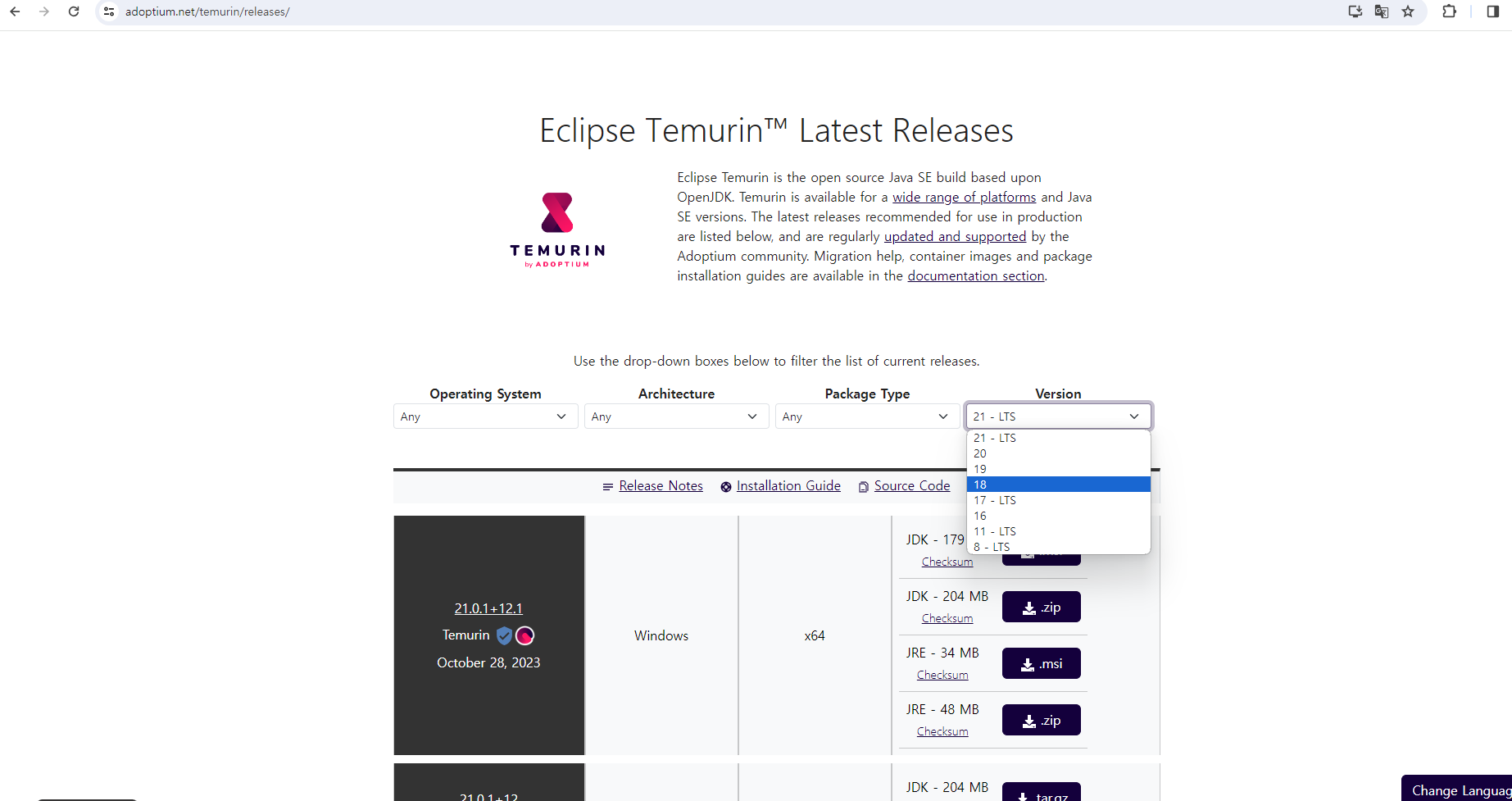Click the 'x64' architecture cell

pyautogui.click(x=815, y=635)
